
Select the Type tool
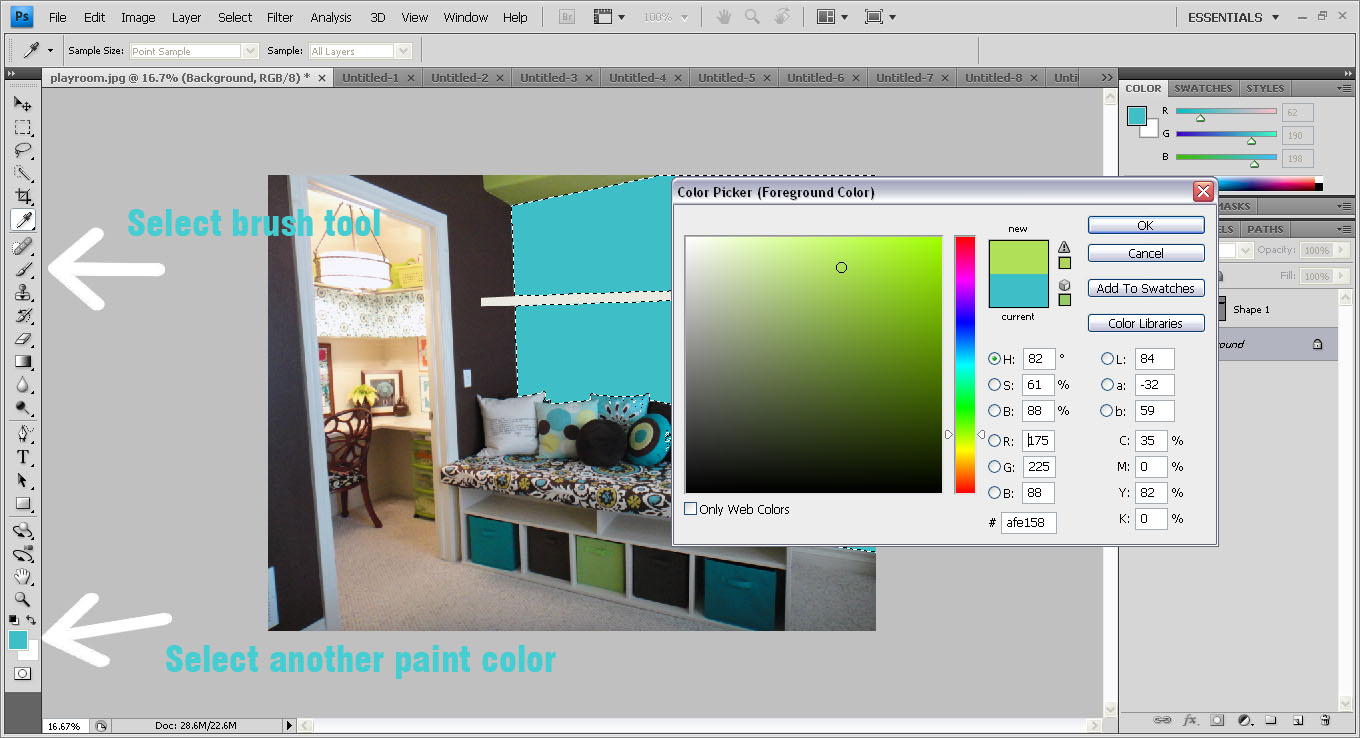click(22, 457)
